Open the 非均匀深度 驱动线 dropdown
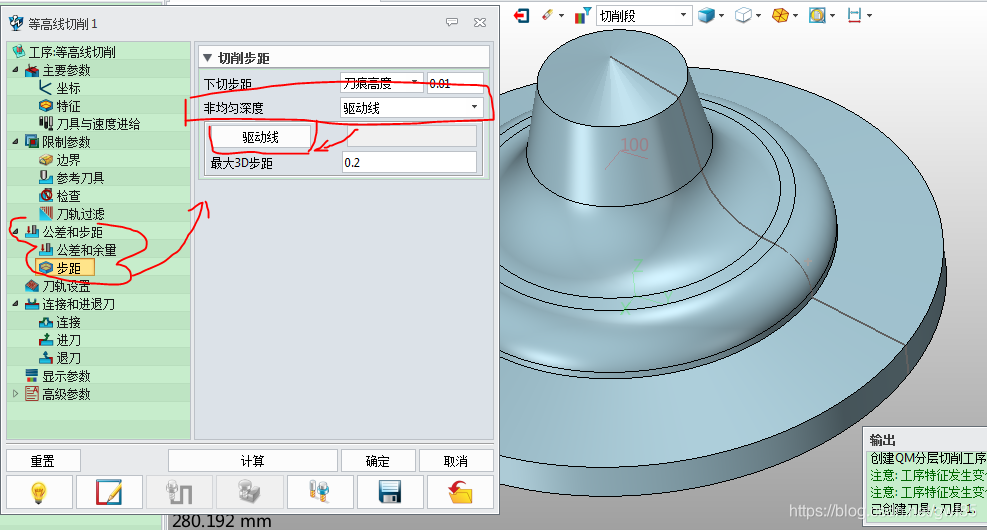The image size is (987, 530). (473, 108)
